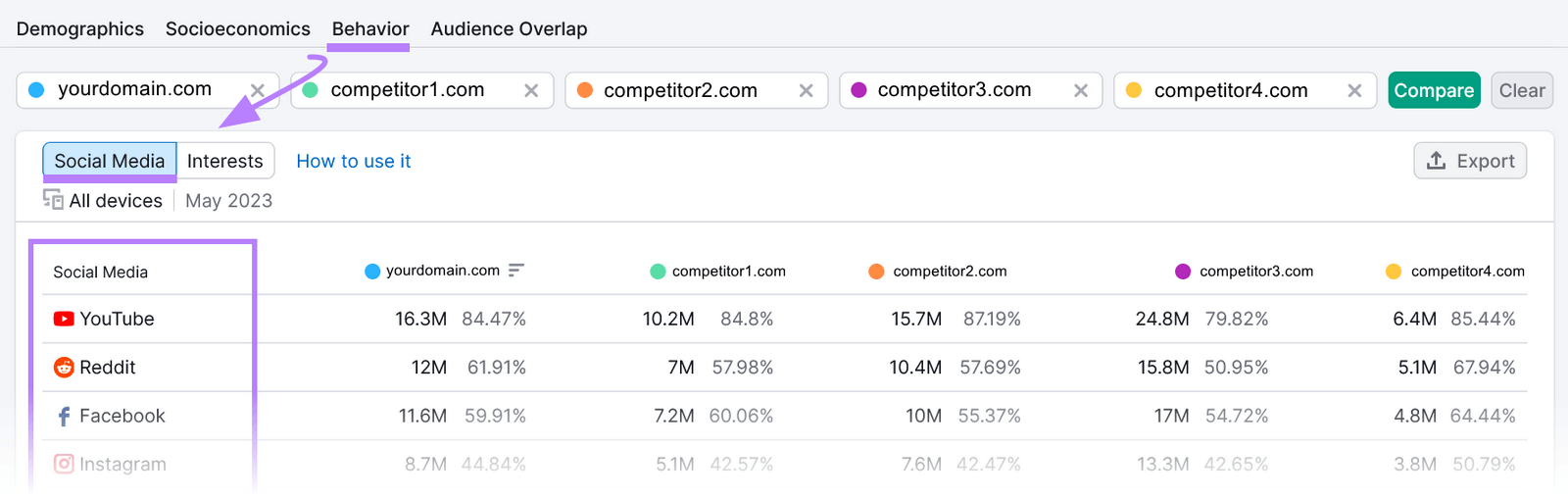This screenshot has width=1568, height=497.
Task: Click the YouTube logo icon
Action: (x=64, y=319)
